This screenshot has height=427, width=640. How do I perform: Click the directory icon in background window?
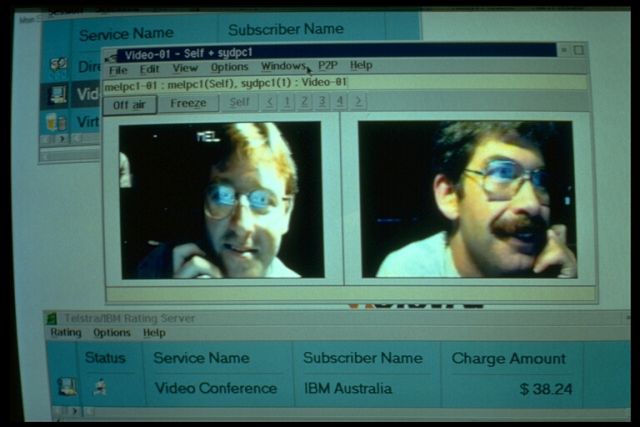tap(59, 65)
